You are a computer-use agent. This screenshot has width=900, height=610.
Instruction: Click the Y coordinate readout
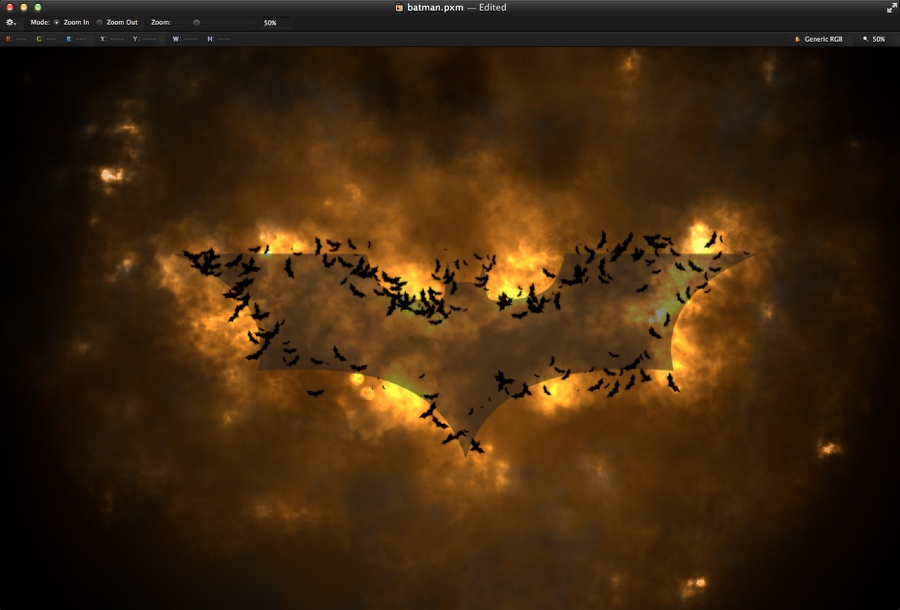pos(145,39)
